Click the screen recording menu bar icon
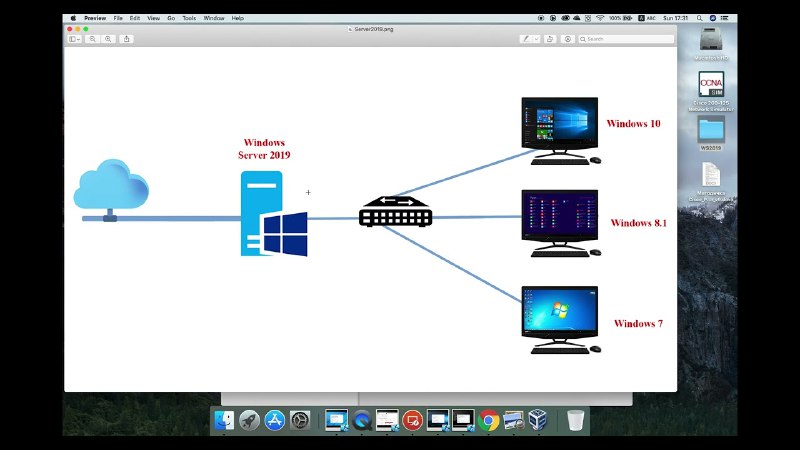Viewport: 800px width, 450px height. tap(541, 18)
